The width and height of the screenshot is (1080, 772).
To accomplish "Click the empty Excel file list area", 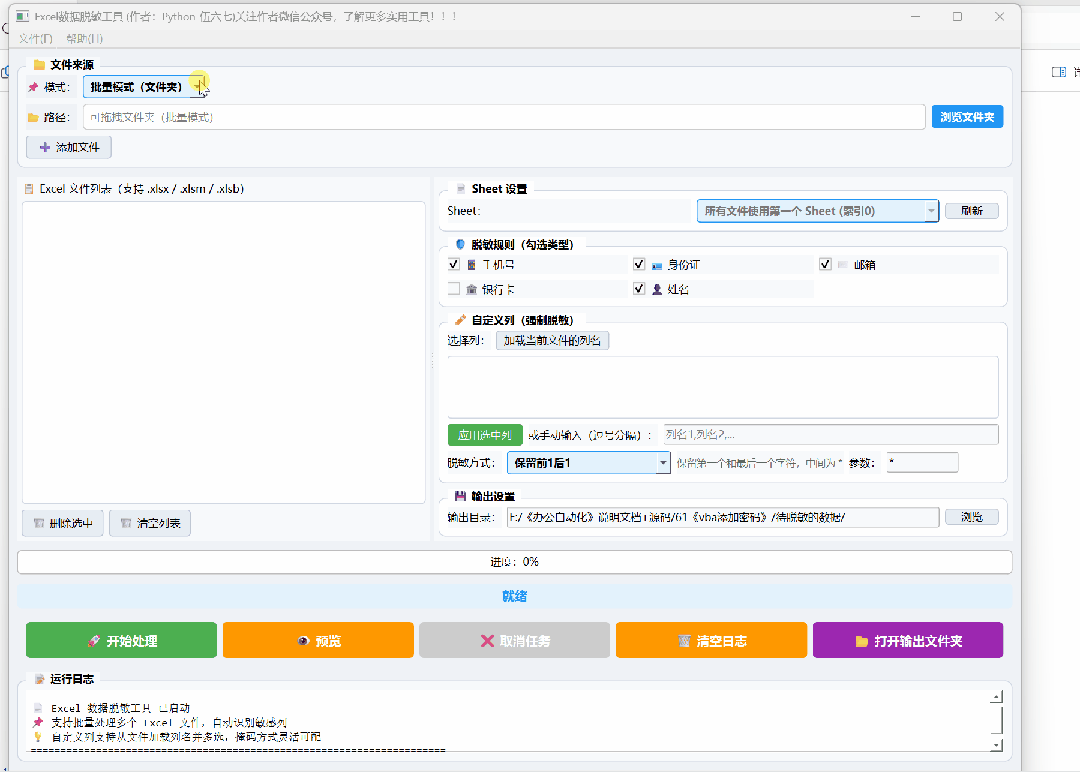I will click(224, 353).
